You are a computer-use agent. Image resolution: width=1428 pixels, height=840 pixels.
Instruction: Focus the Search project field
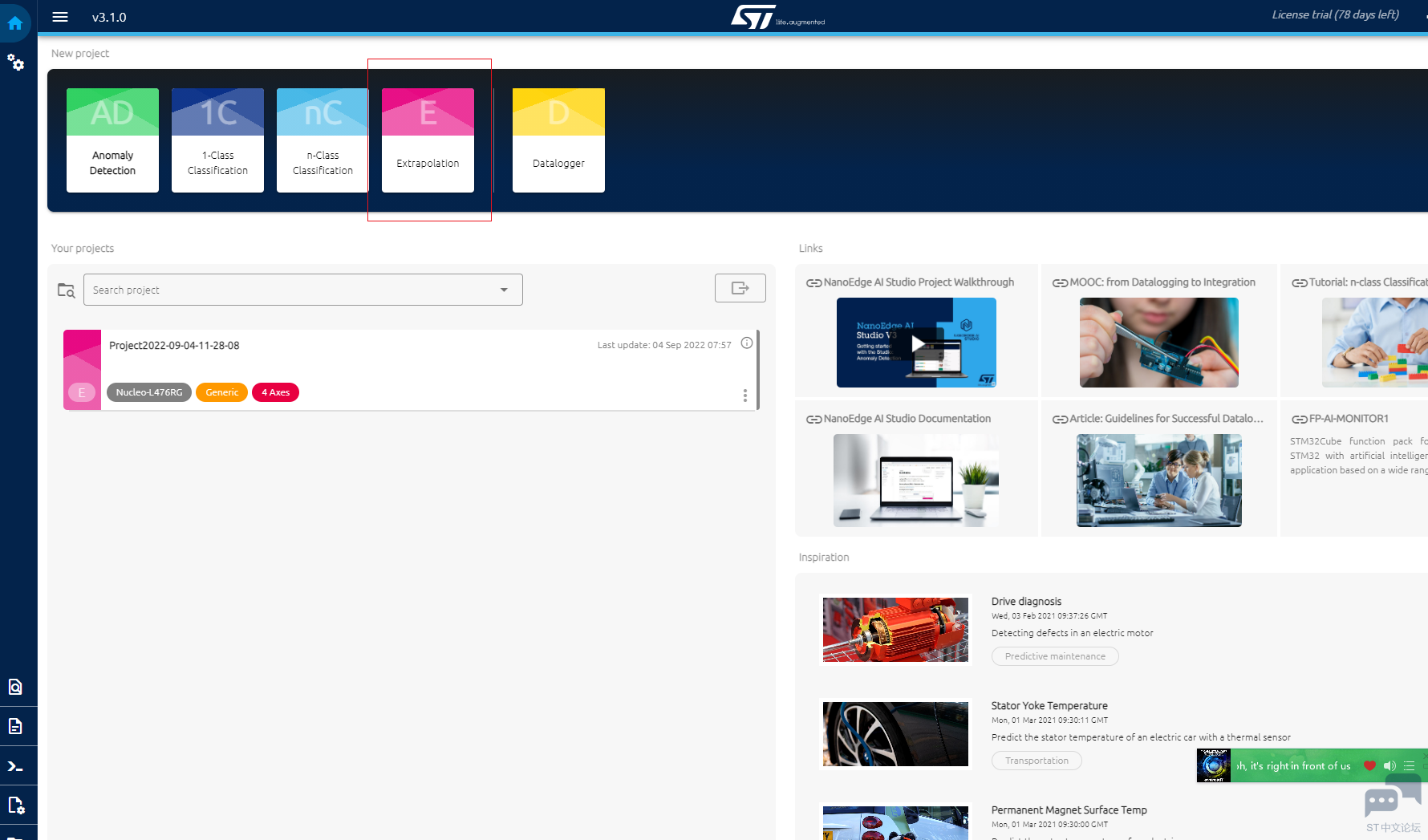pos(303,290)
